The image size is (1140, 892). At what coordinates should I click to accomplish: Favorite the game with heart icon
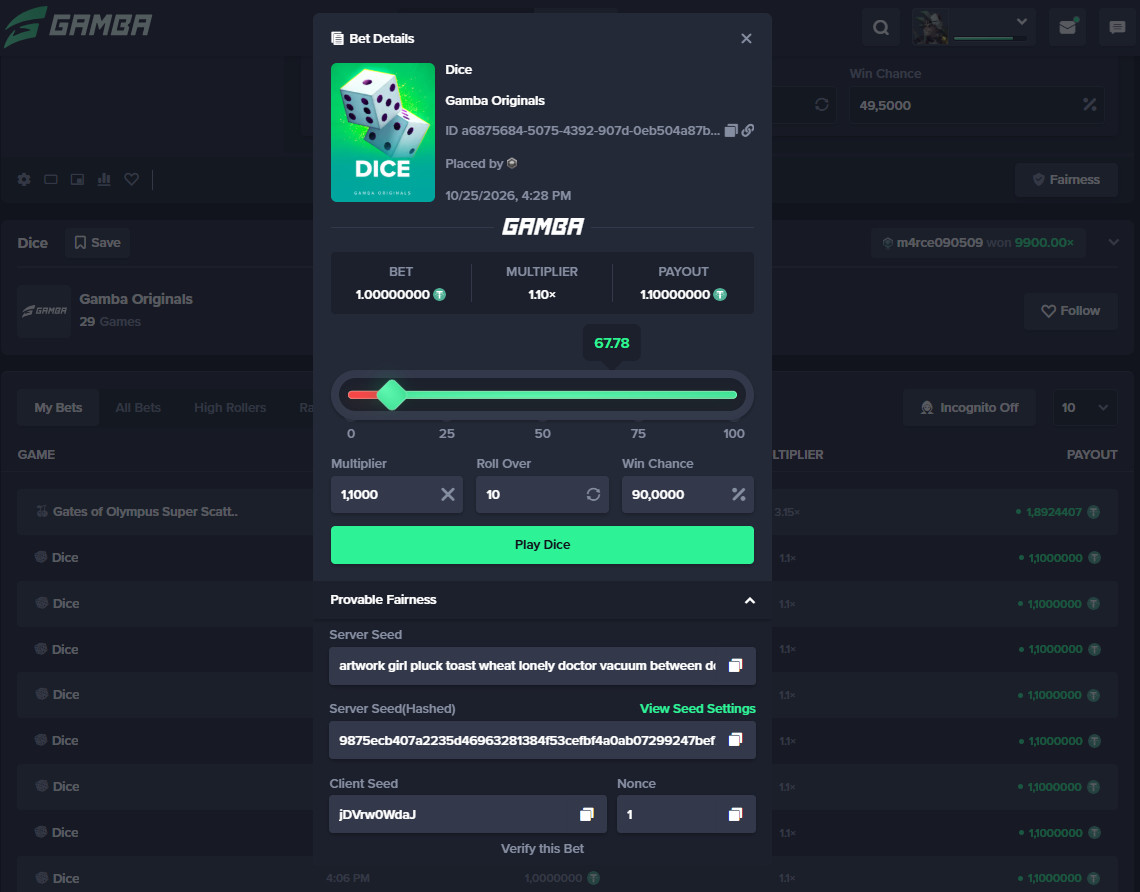coord(132,179)
